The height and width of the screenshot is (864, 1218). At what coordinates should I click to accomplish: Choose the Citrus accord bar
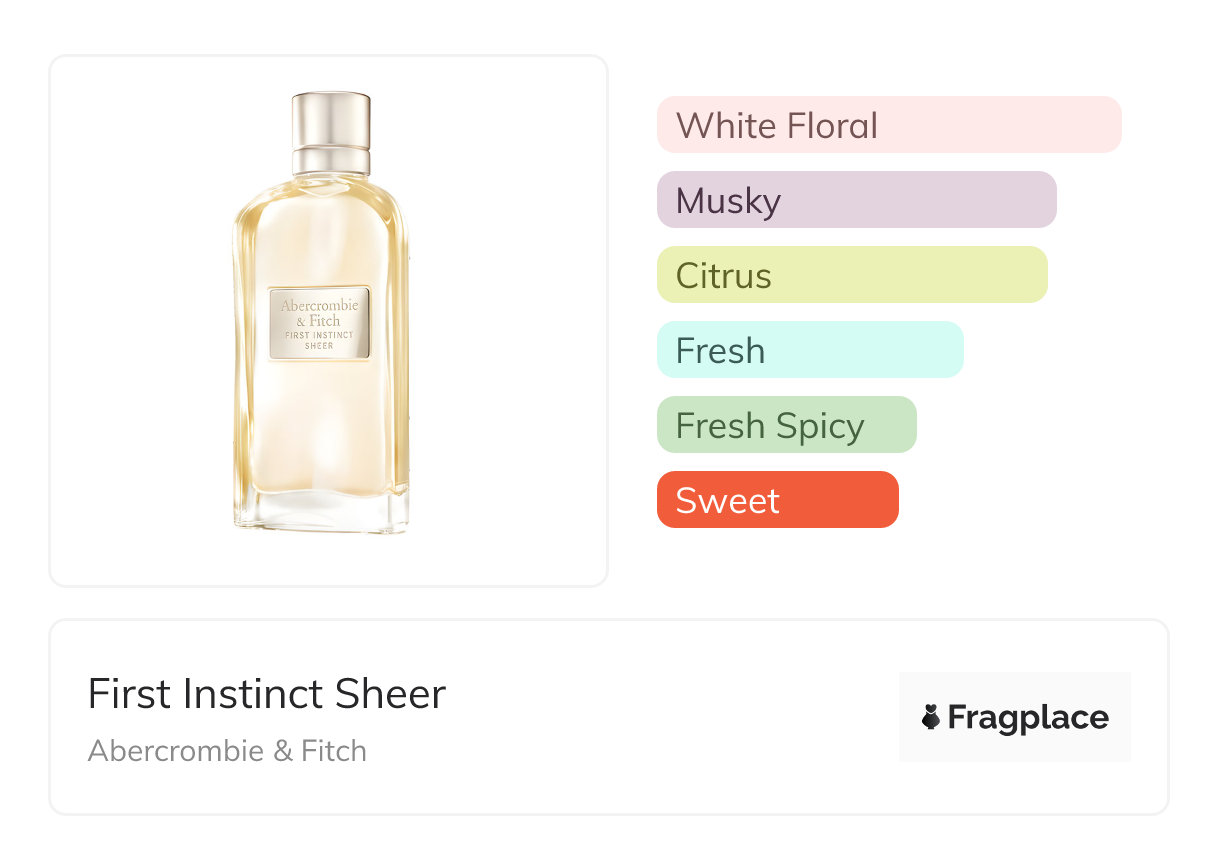(x=851, y=275)
